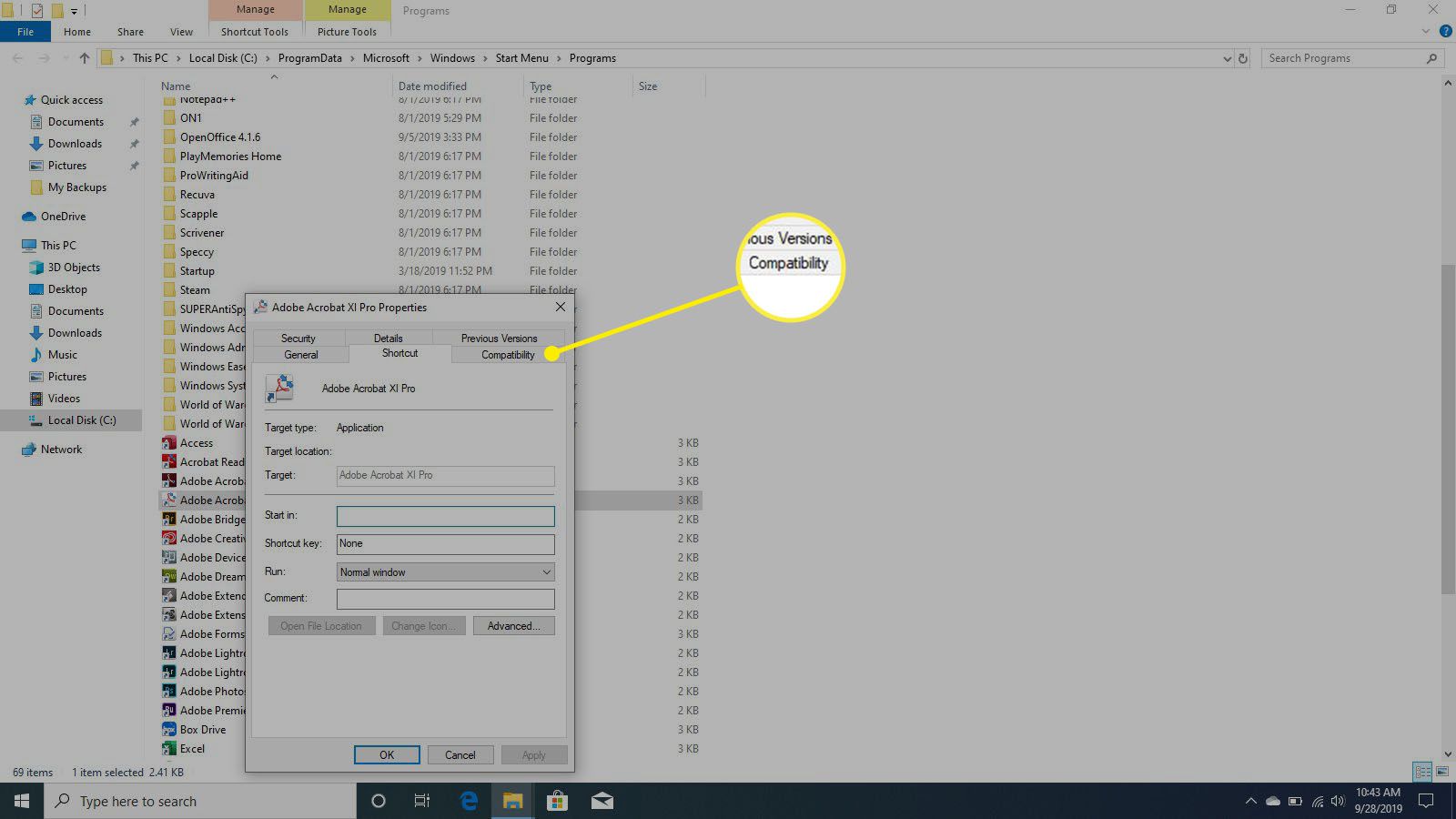Open Desktop in navigation pane

(x=67, y=289)
